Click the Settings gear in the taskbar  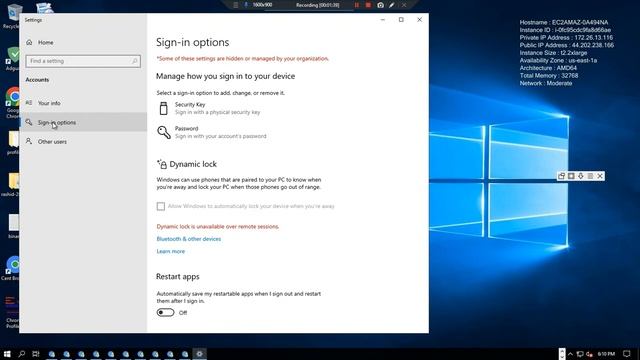click(199, 353)
